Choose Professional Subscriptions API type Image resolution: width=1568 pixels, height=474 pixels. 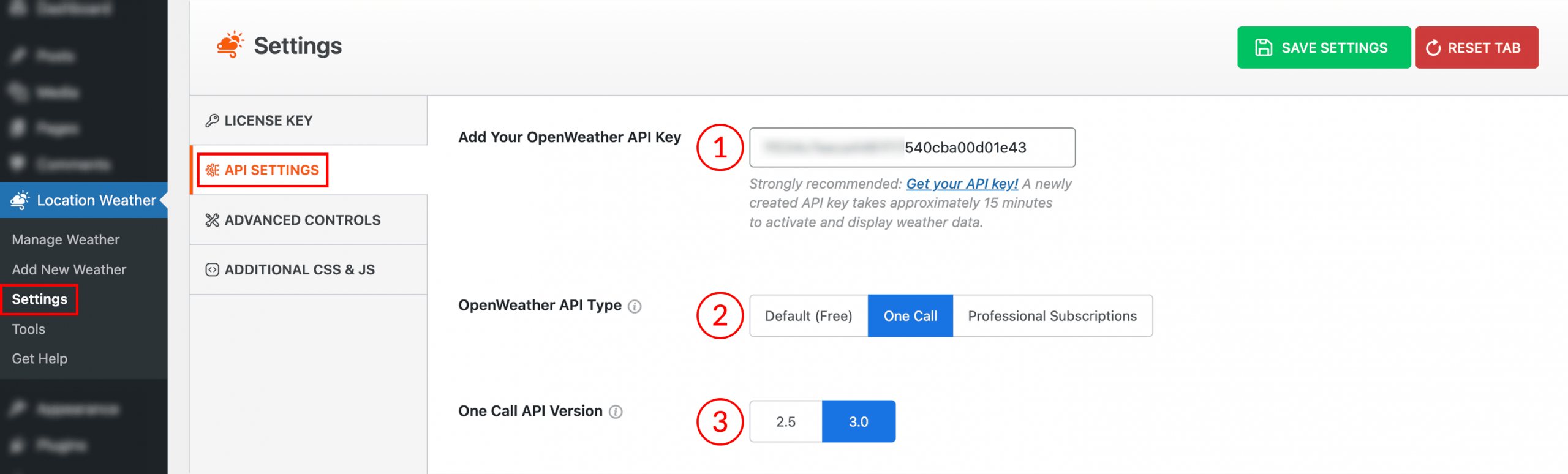[1052, 316]
